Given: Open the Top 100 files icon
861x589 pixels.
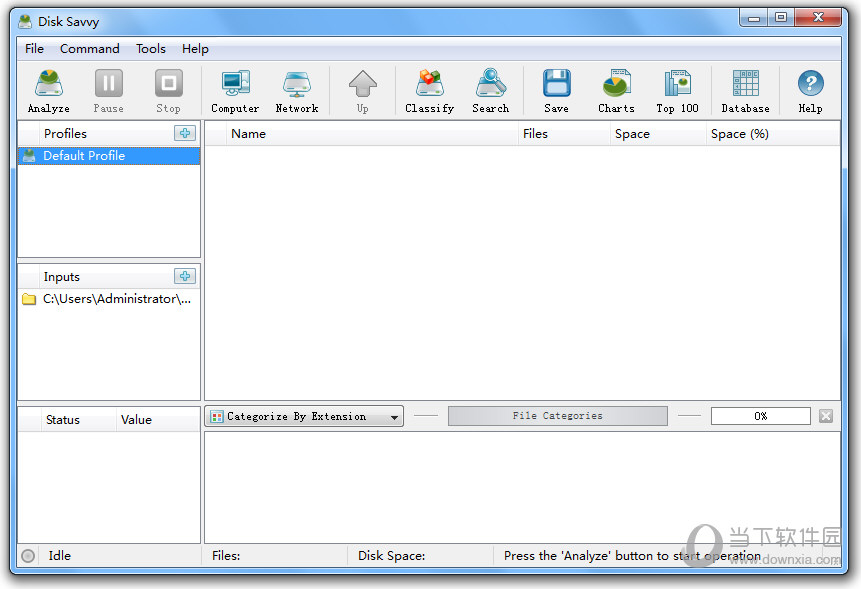Looking at the screenshot, I should [x=677, y=90].
